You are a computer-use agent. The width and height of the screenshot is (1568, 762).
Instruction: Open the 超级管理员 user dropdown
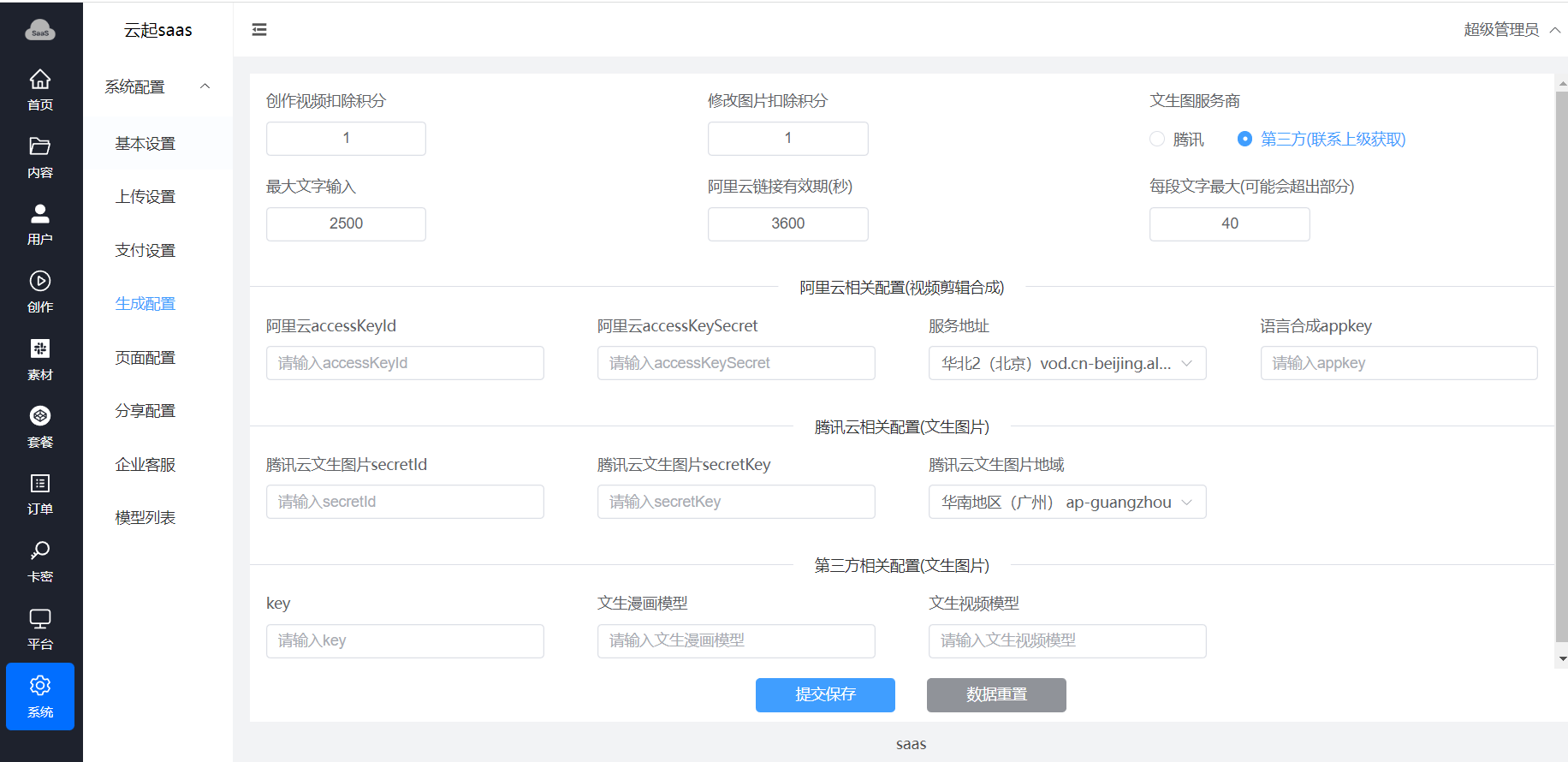pos(1512,30)
